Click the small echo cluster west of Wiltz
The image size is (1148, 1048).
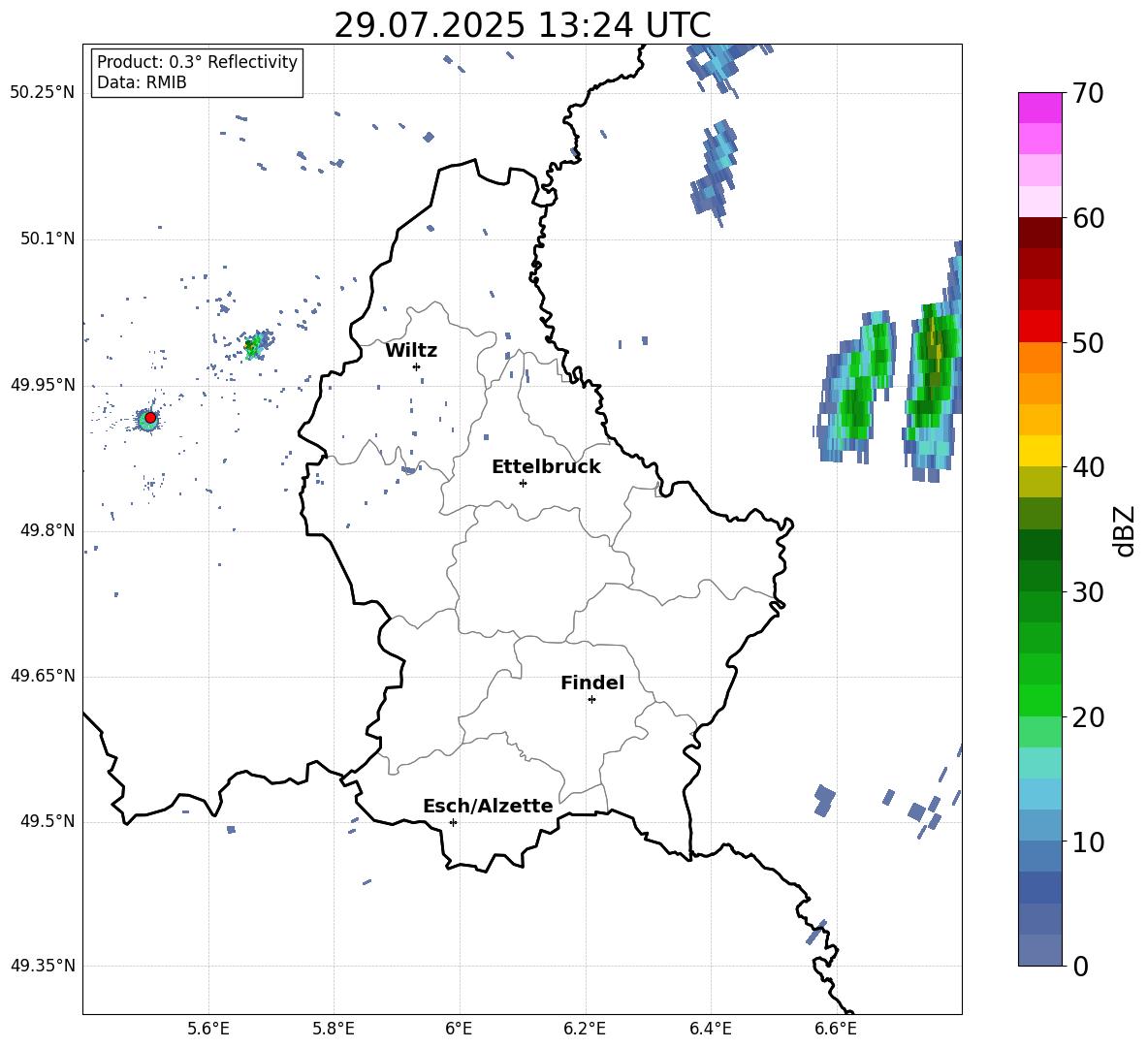click(256, 343)
